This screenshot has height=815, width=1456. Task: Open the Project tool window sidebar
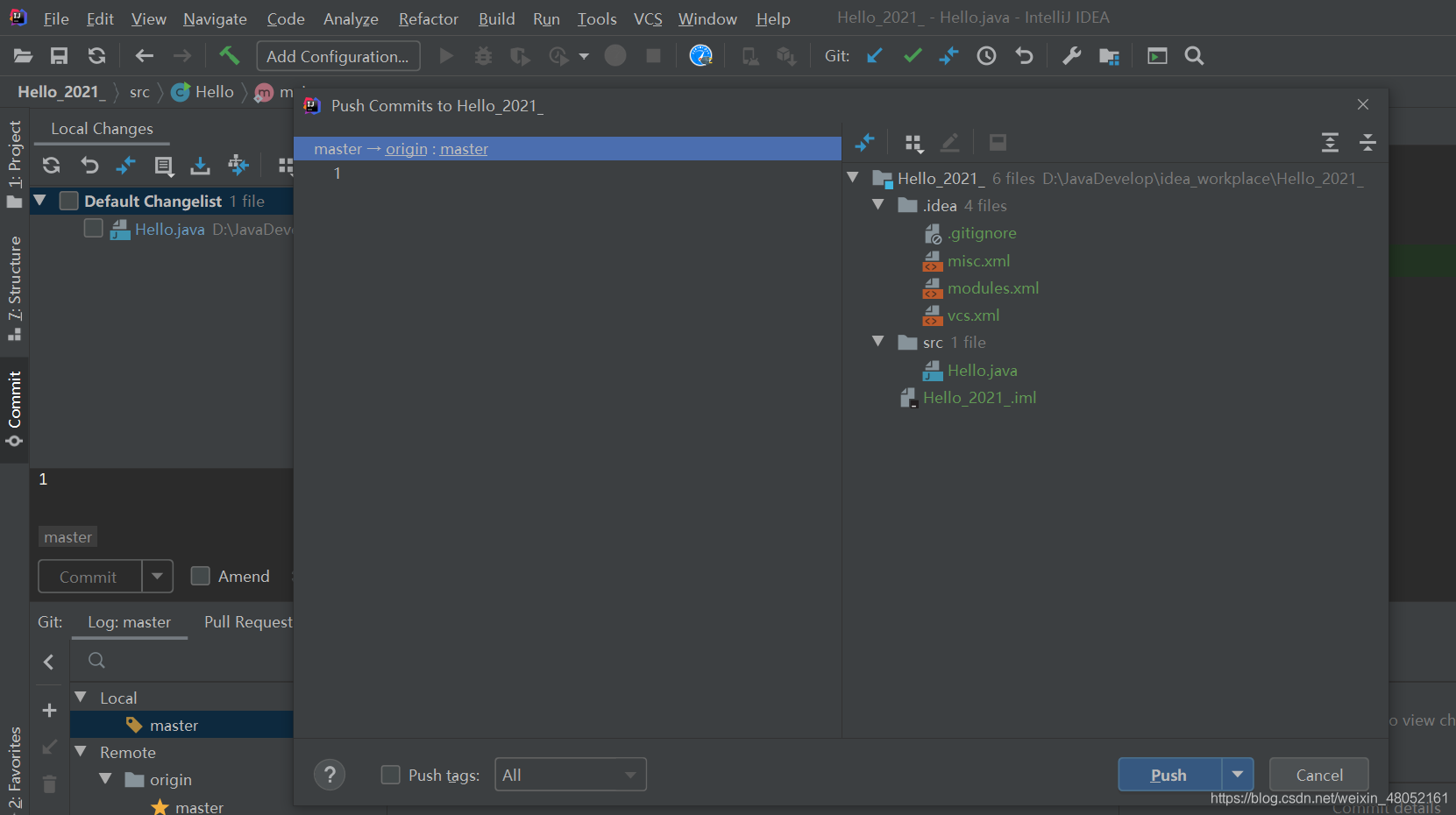(14, 164)
